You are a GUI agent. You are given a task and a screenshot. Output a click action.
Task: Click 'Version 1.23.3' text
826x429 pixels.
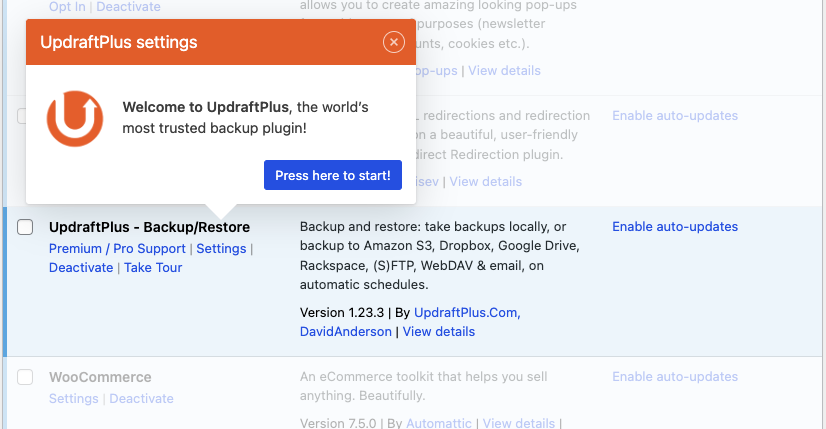click(342, 313)
